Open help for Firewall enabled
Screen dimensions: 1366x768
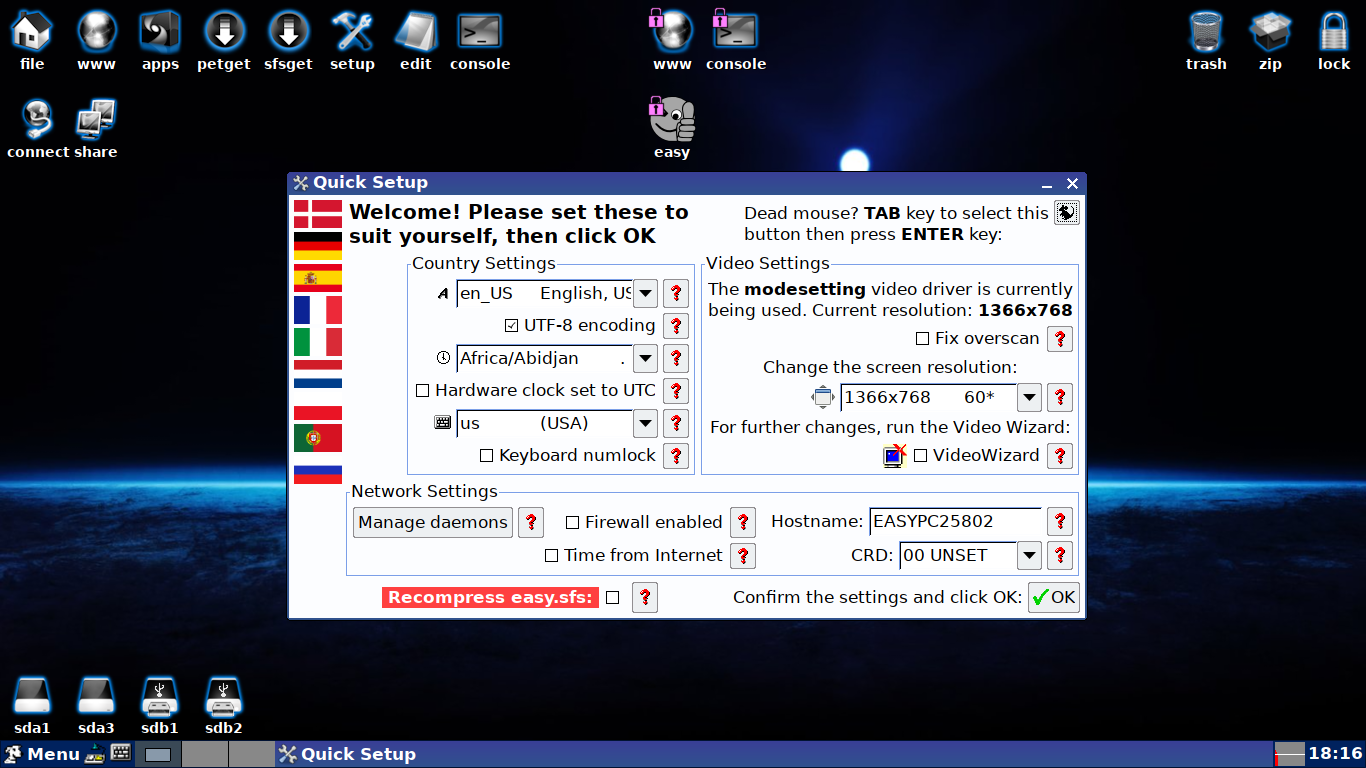click(743, 522)
